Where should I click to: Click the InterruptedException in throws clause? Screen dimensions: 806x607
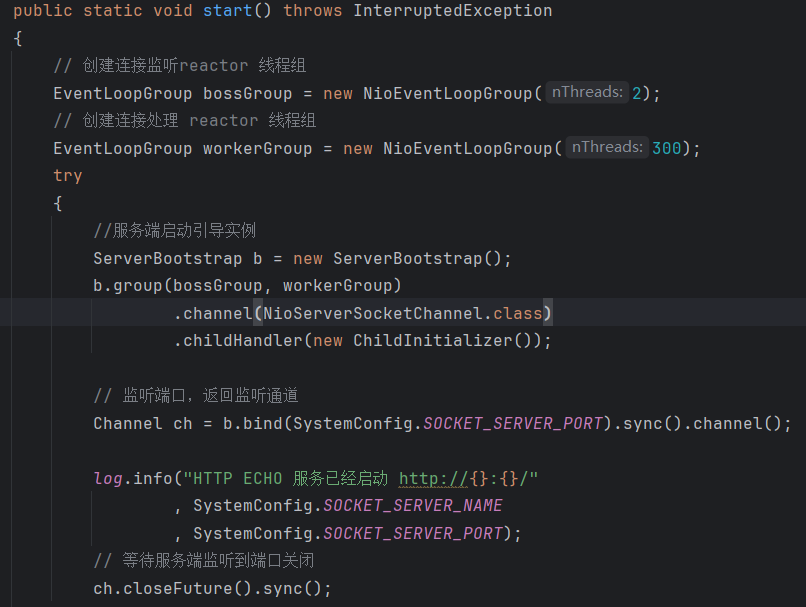[452, 11]
